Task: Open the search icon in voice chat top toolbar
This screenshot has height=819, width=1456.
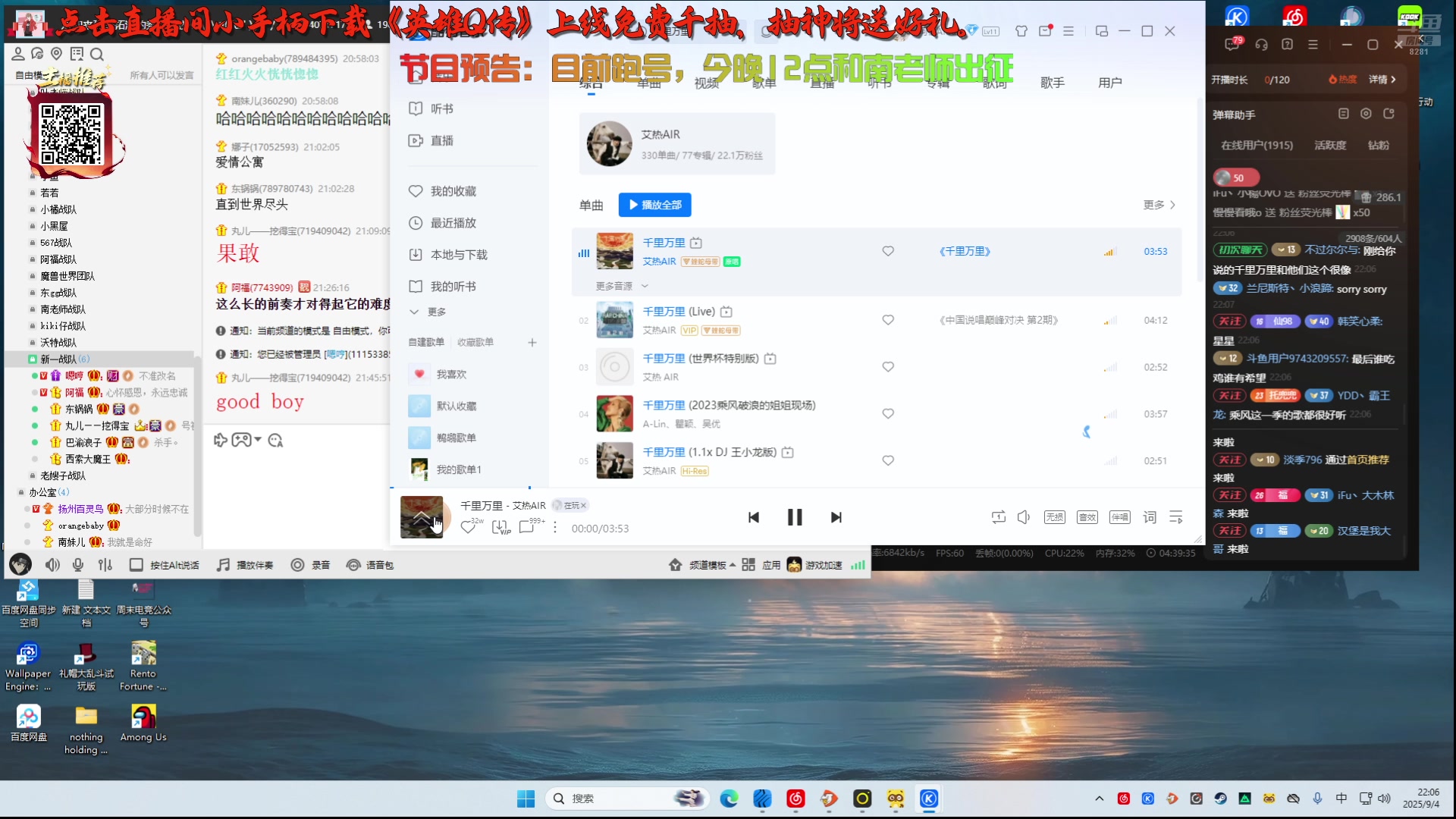Action: click(96, 54)
